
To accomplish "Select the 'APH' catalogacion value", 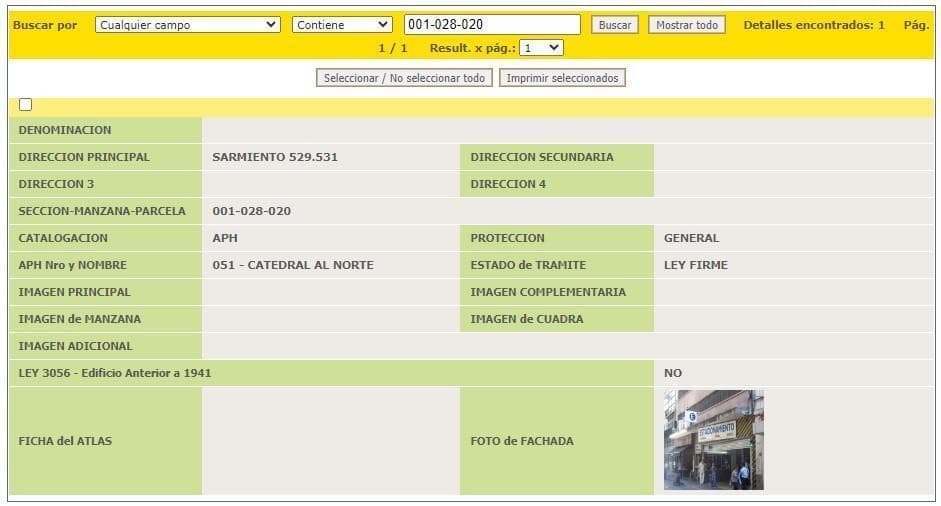I will point(225,238).
